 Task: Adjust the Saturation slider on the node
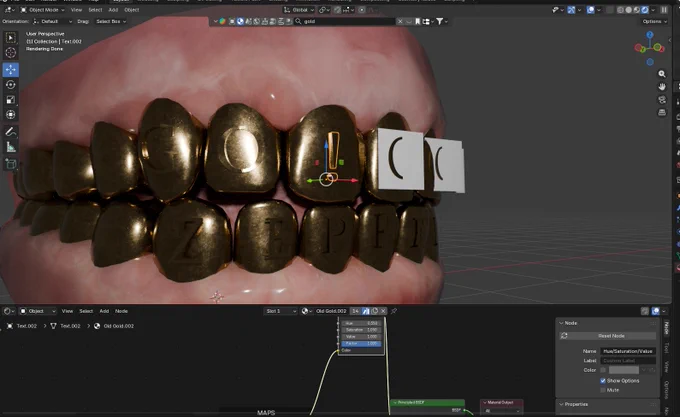[361, 330]
